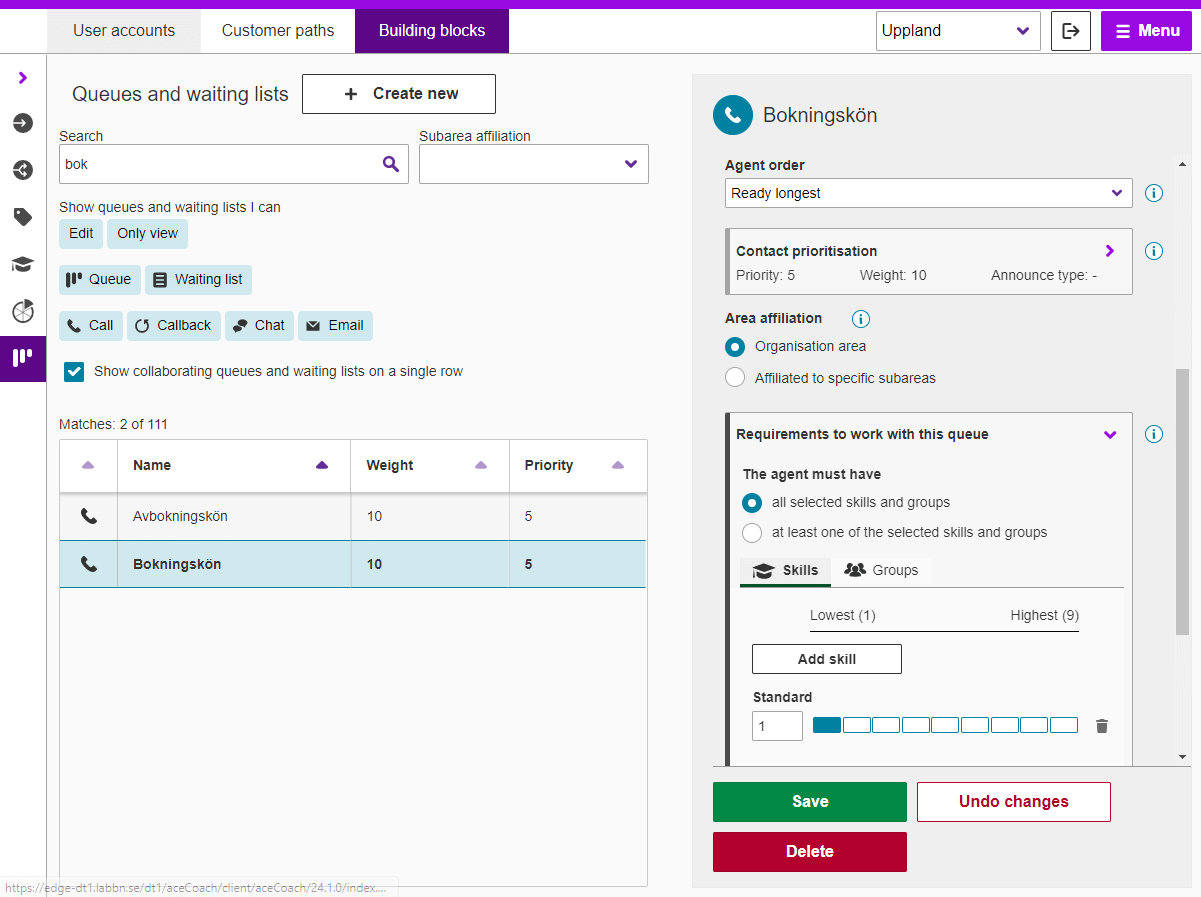The image size is (1201, 897).
Task: Open the graduation cap skills section in sidebar
Action: [22, 264]
